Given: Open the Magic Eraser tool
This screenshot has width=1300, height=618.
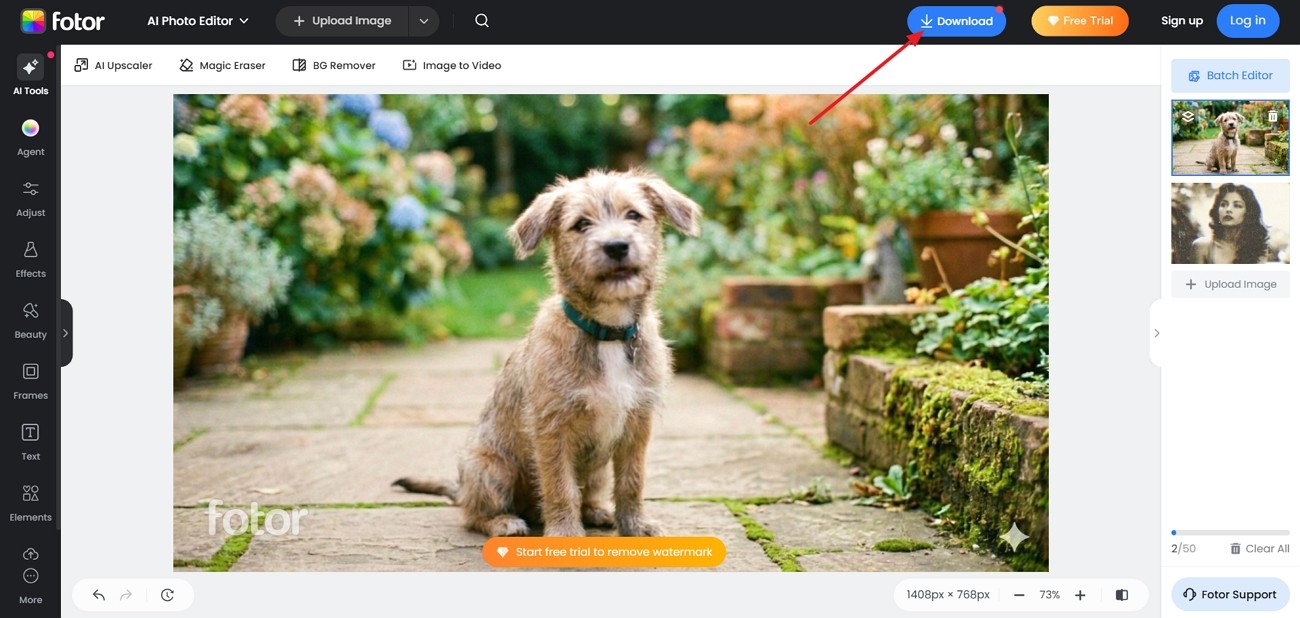Looking at the screenshot, I should click(222, 65).
